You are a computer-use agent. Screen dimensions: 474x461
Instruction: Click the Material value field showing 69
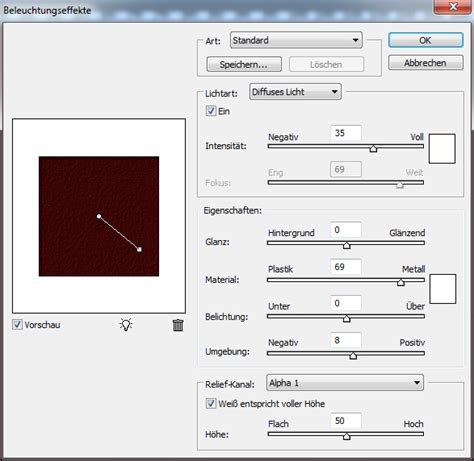tap(346, 267)
